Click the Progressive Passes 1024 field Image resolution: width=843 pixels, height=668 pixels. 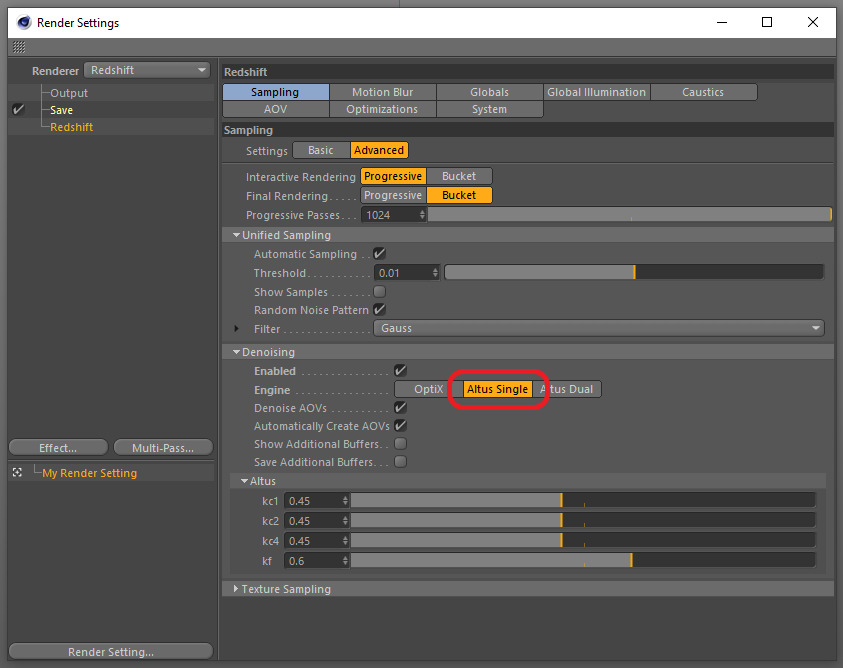coord(390,214)
